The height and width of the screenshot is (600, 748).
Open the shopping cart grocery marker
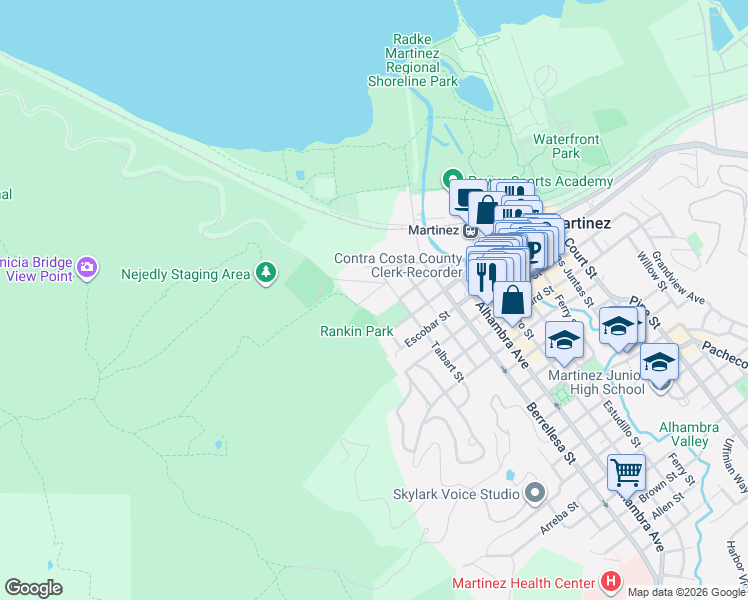coord(626,473)
